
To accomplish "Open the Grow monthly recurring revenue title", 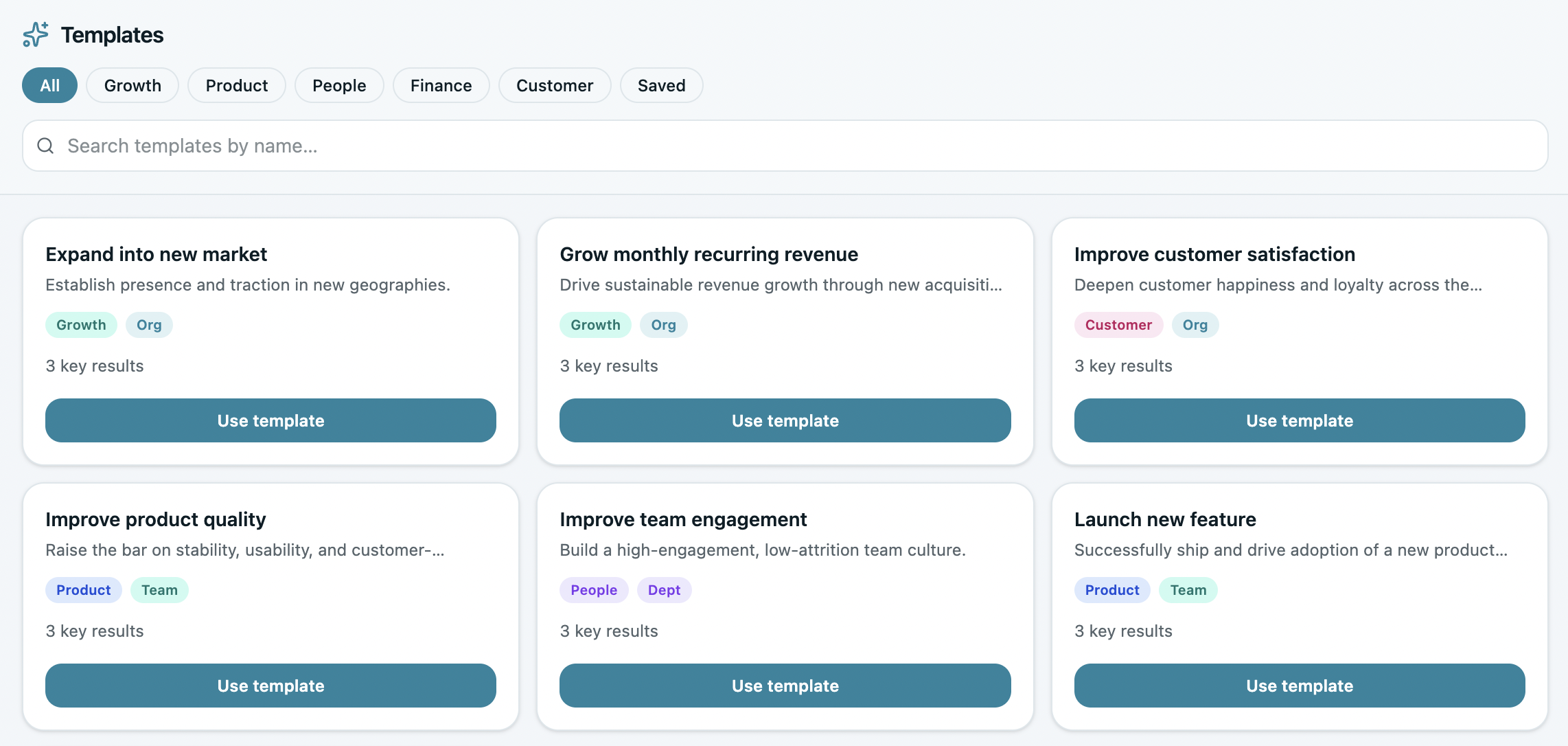I will click(708, 254).
